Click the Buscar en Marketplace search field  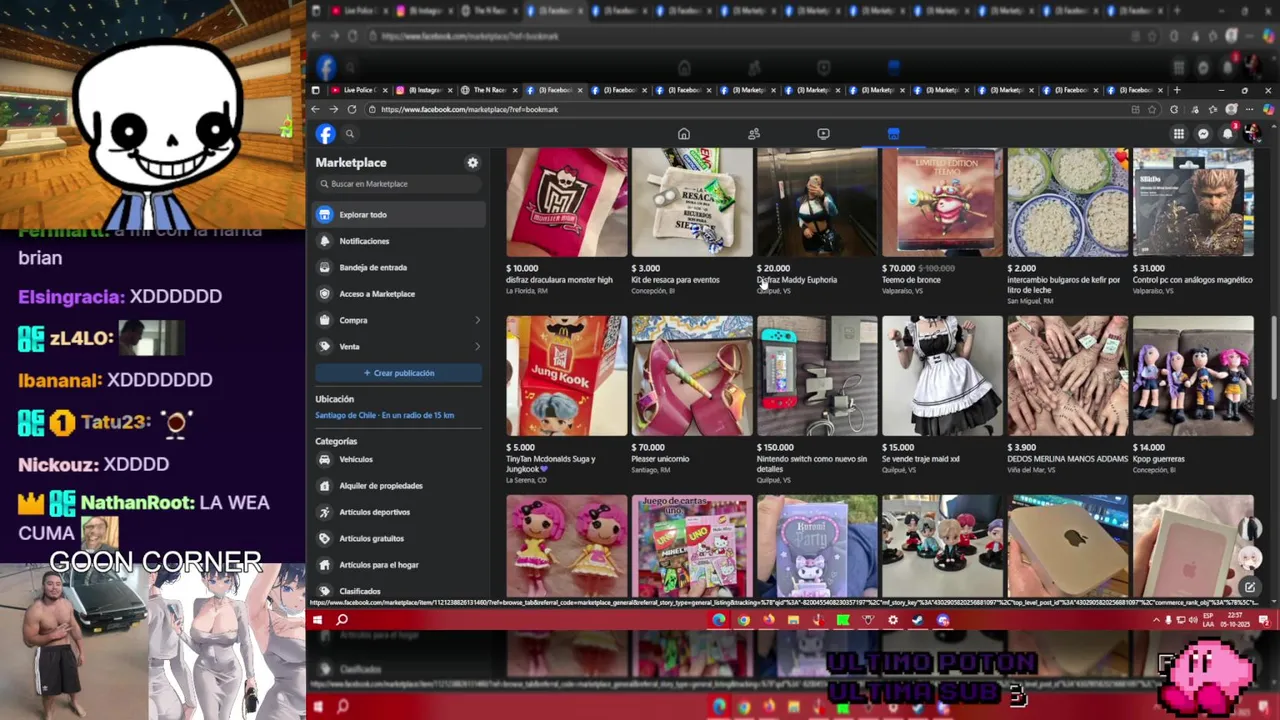(x=398, y=184)
